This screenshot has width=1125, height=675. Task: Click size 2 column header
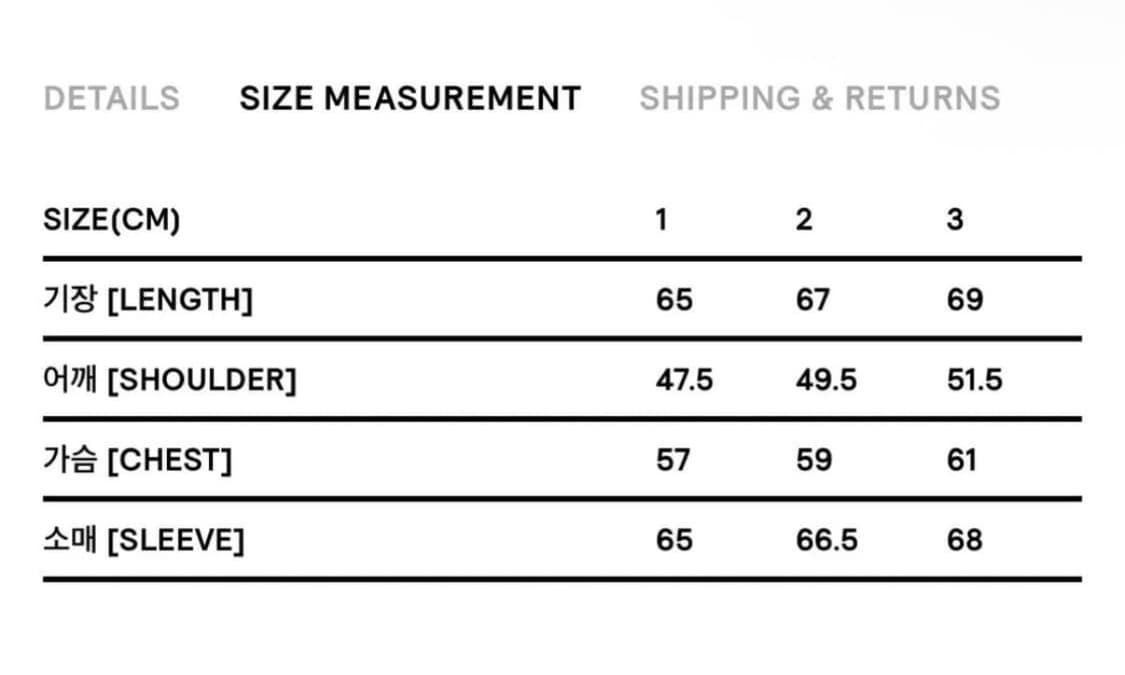coord(804,220)
